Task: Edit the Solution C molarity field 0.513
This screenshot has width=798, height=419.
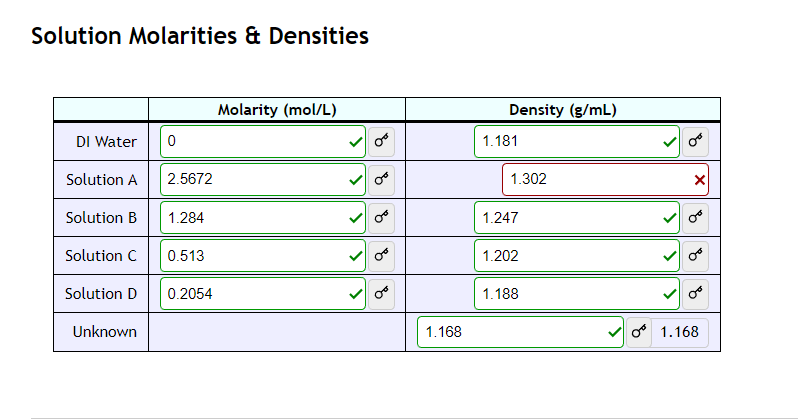Action: 263,256
